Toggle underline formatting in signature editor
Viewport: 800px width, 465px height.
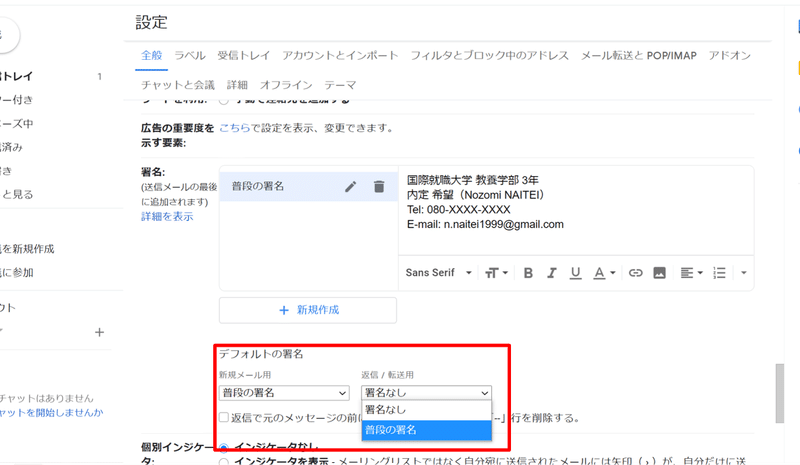point(576,273)
